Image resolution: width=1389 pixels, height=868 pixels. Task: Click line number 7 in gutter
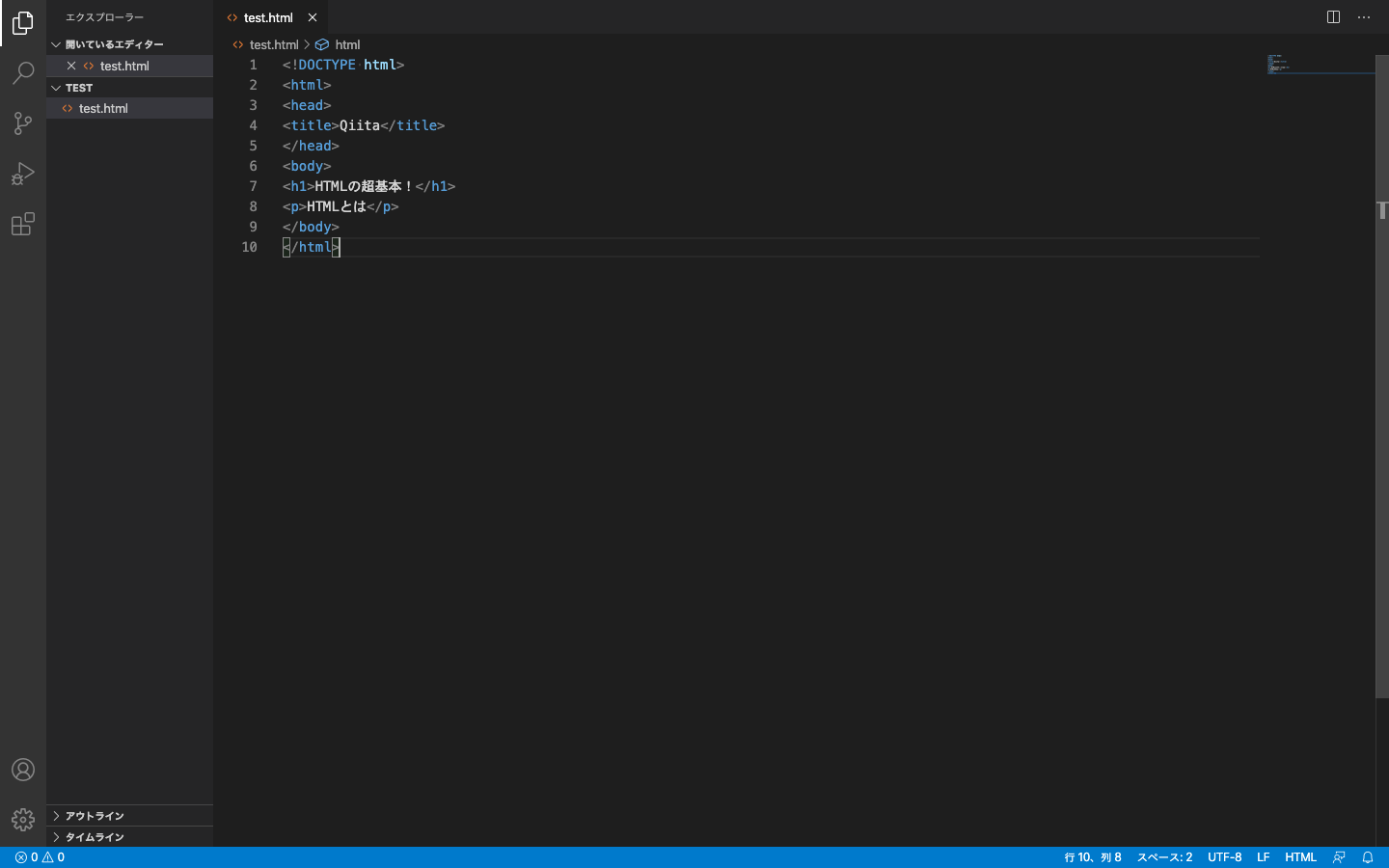pyautogui.click(x=254, y=186)
